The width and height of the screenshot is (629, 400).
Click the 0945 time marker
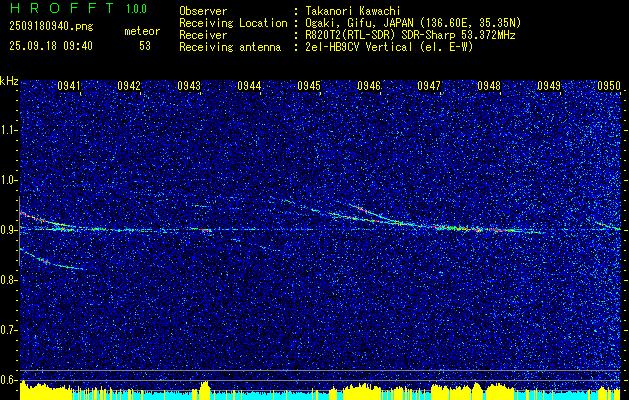pyautogui.click(x=309, y=86)
